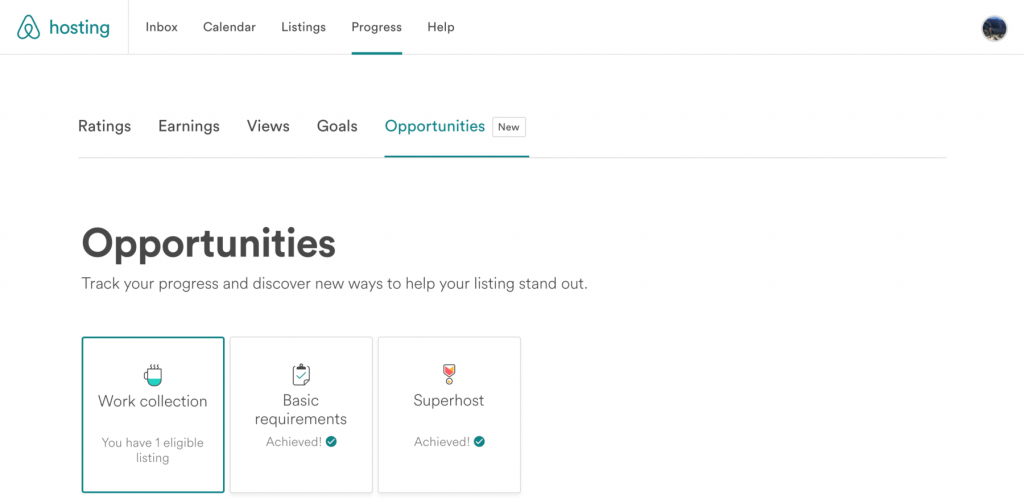Switch to the Ratings tab

[104, 126]
